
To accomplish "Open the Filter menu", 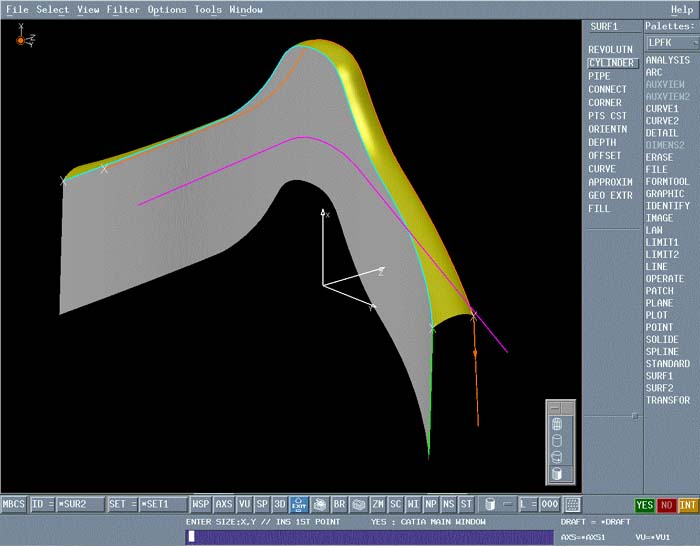I will pyautogui.click(x=123, y=10).
